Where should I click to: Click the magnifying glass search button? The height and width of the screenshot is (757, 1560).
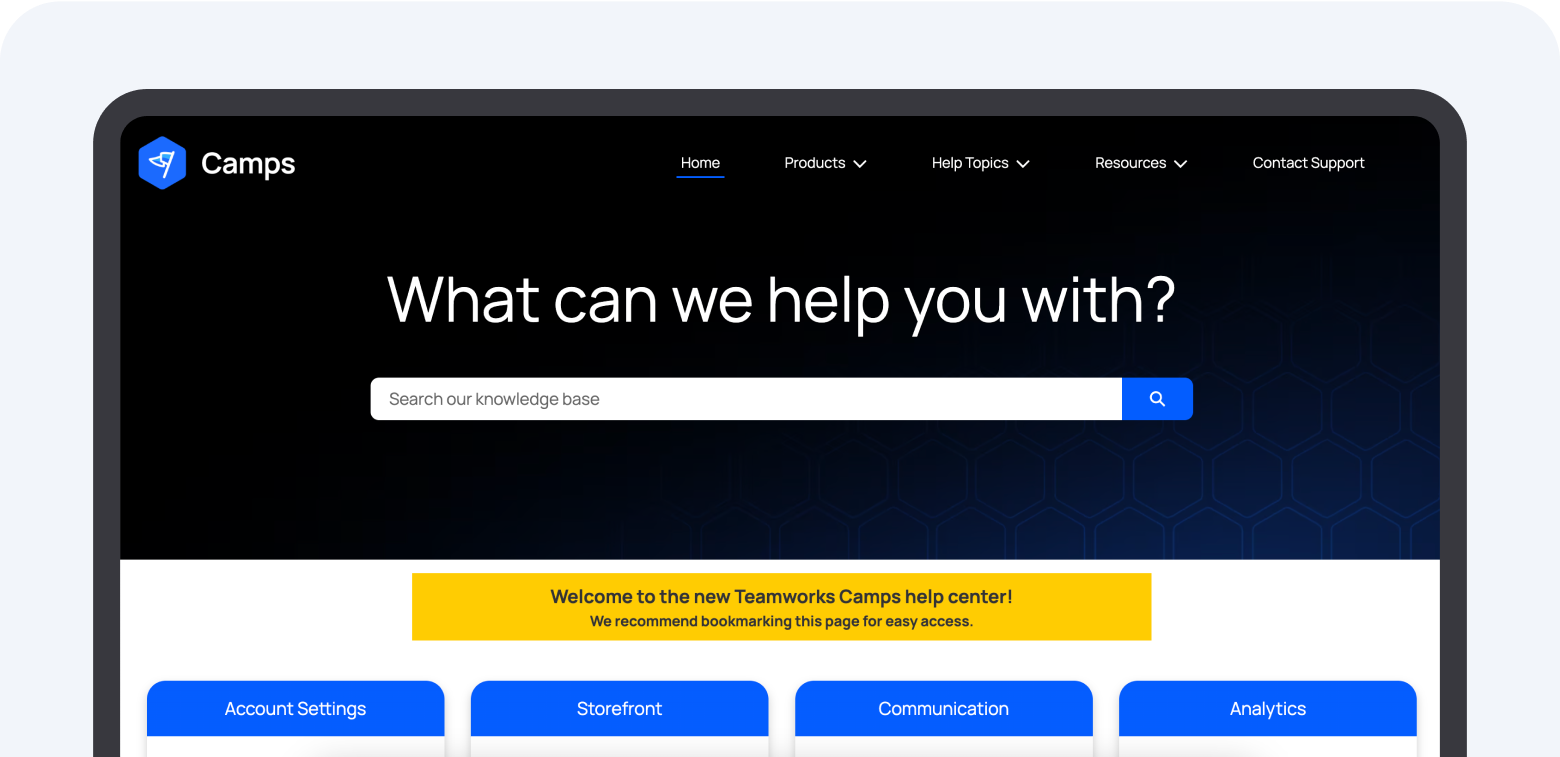coord(1157,399)
